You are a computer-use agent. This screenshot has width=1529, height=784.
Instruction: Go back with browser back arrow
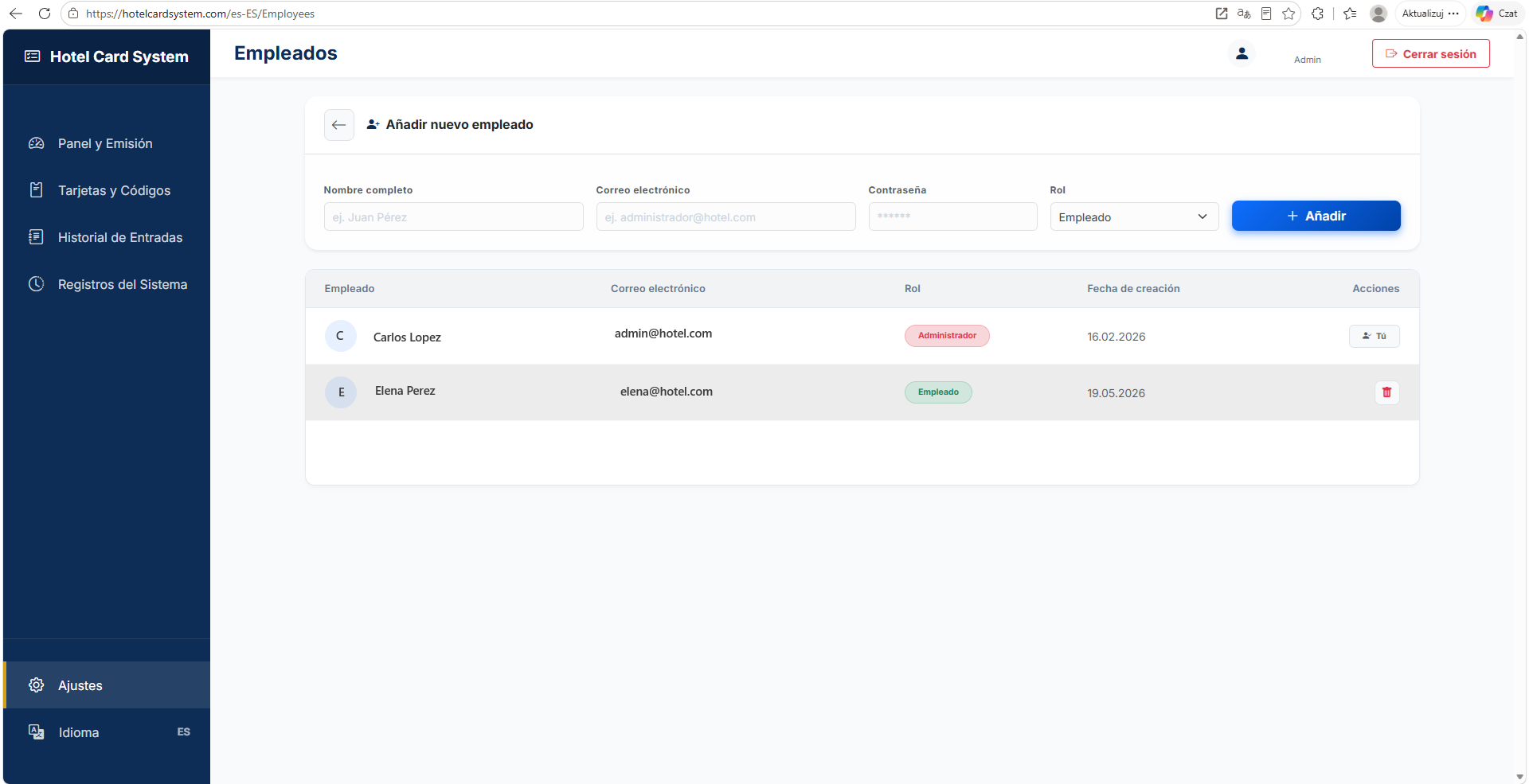point(16,14)
